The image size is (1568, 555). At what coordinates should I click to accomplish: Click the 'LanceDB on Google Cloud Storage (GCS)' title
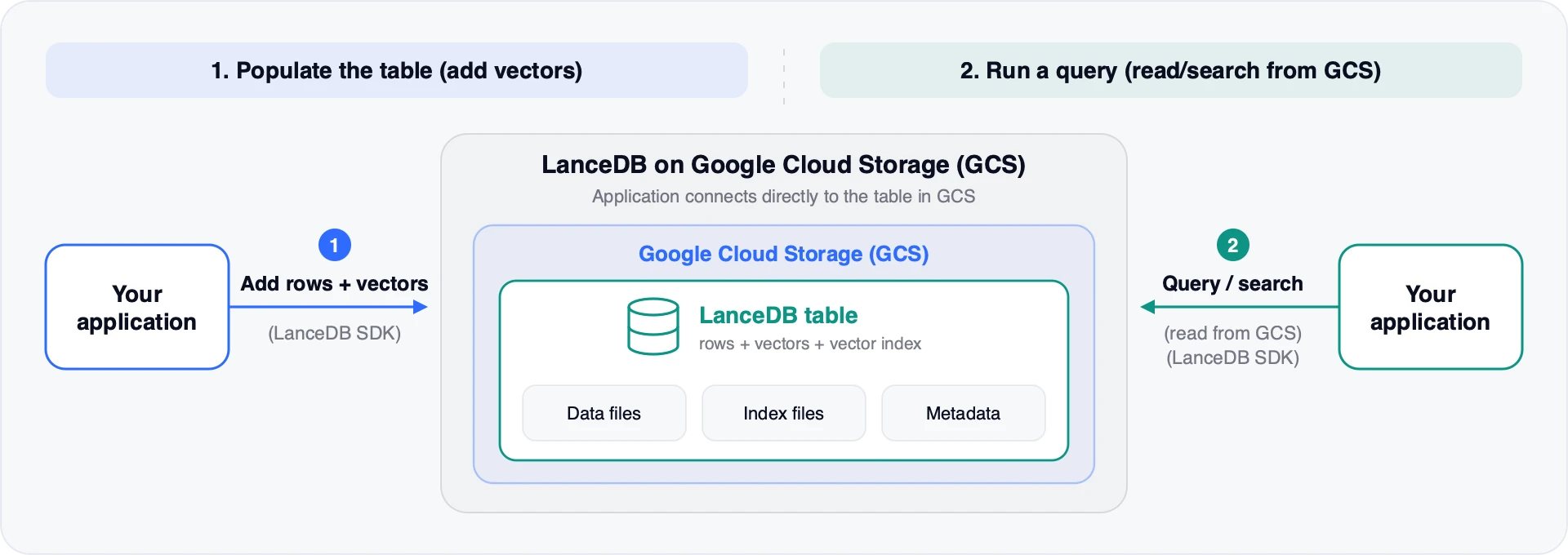pyautogui.click(x=784, y=165)
